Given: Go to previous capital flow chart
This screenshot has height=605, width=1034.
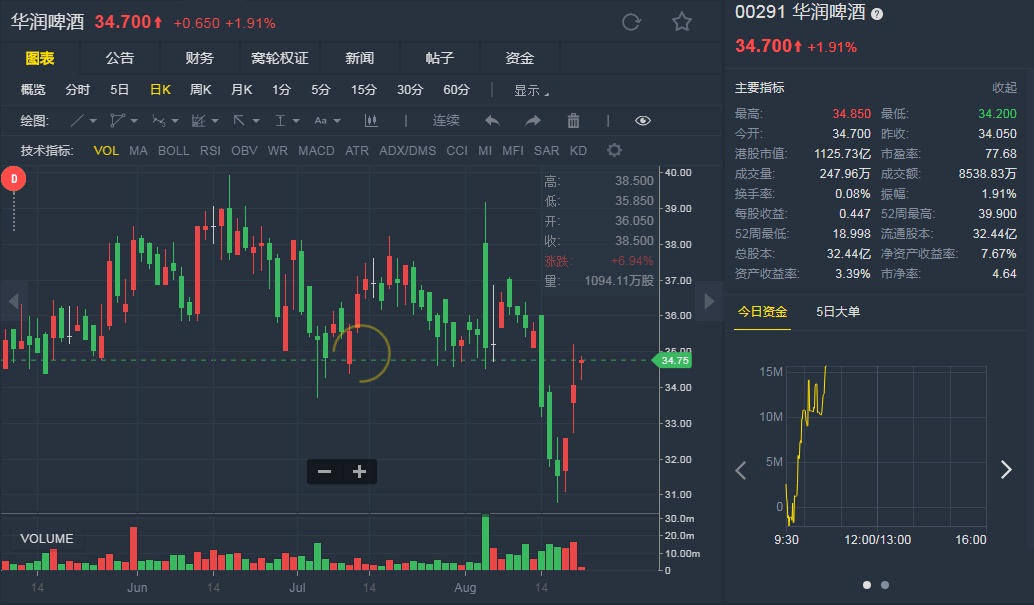Looking at the screenshot, I should point(741,470).
